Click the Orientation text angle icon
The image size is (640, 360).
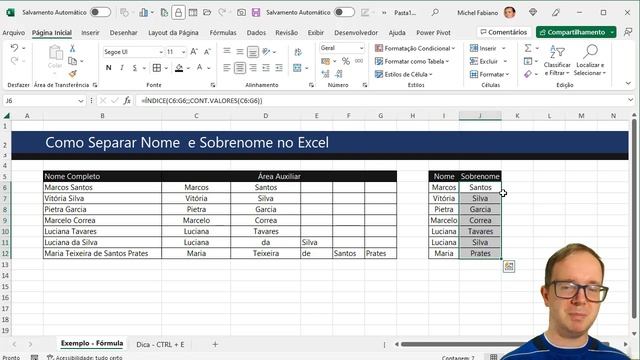click(x=267, y=51)
